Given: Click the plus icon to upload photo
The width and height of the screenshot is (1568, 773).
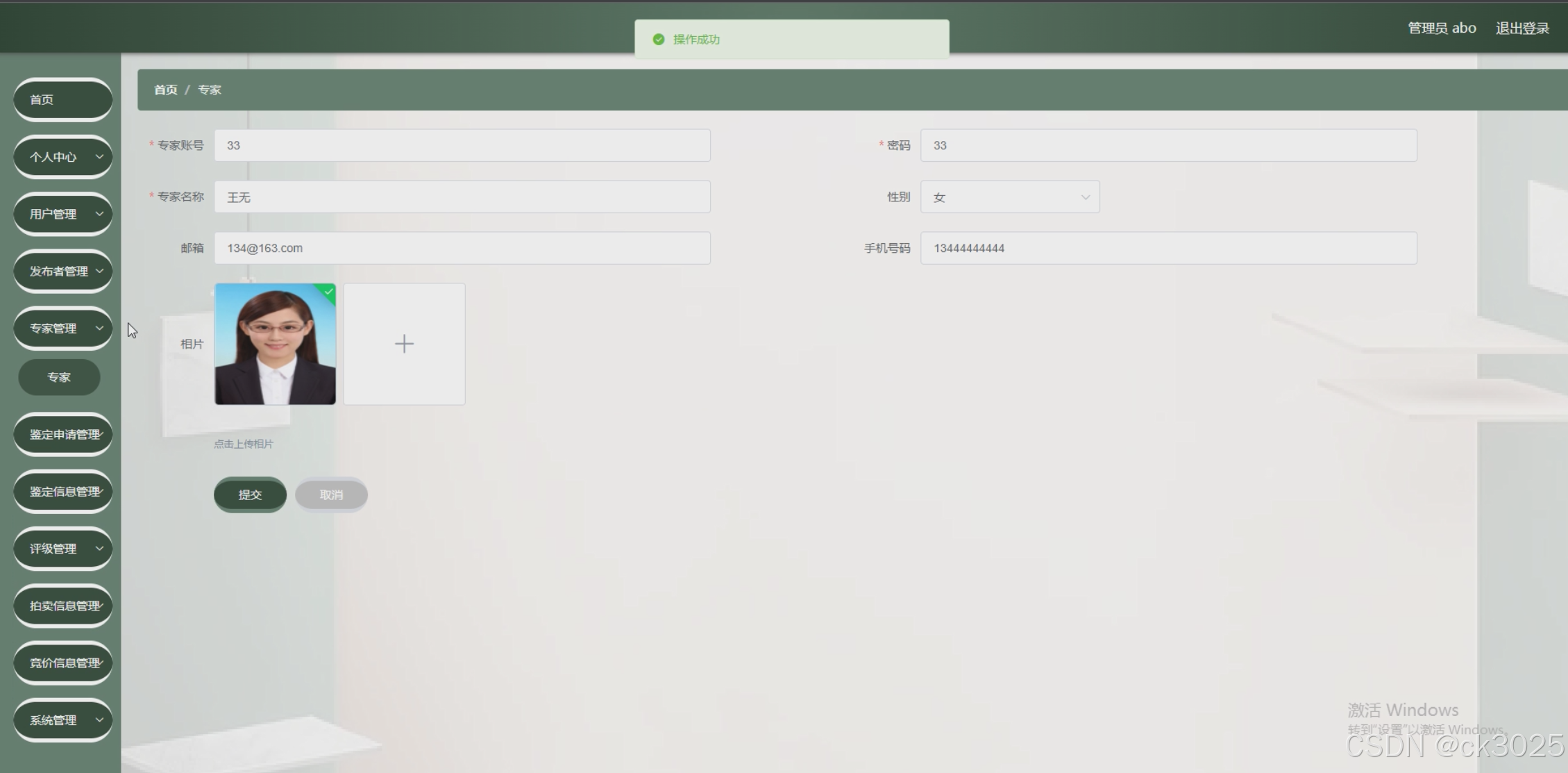Looking at the screenshot, I should (404, 344).
